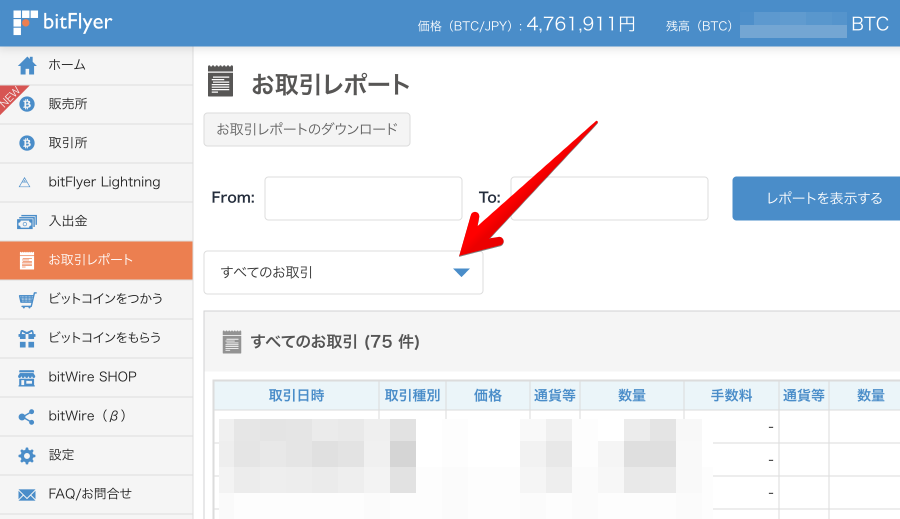The image size is (900, 519).
Task: Click the report icon beside page title
Action: pyautogui.click(x=220, y=81)
